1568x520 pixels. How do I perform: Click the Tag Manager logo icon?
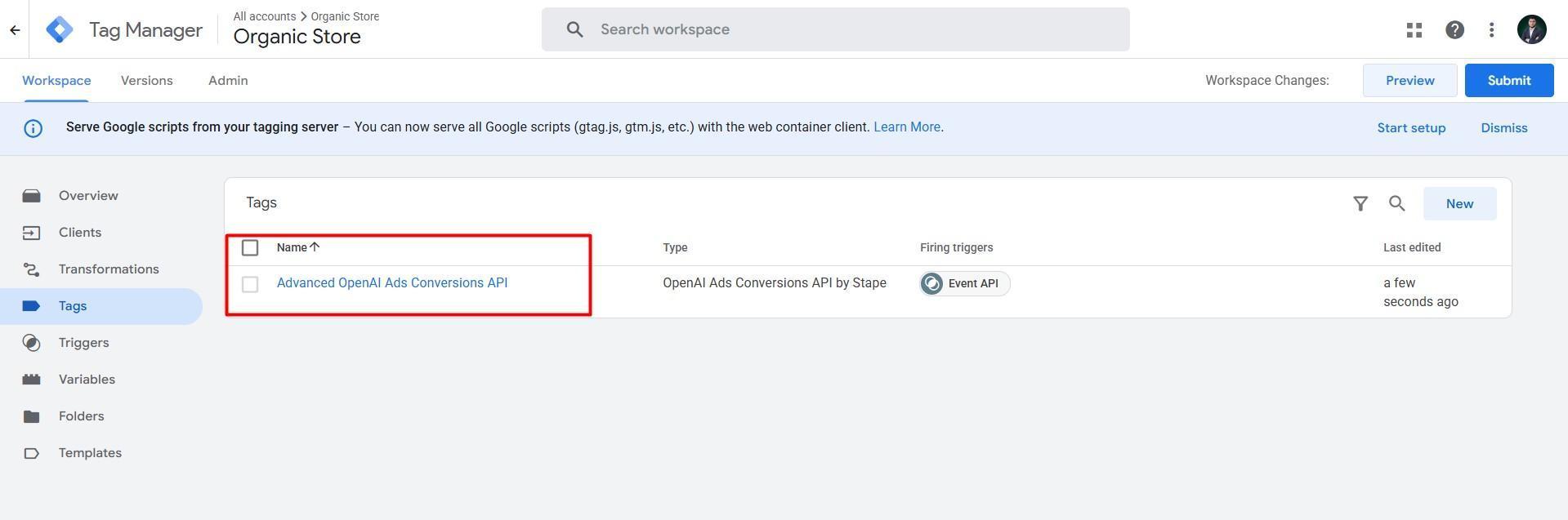[x=60, y=29]
